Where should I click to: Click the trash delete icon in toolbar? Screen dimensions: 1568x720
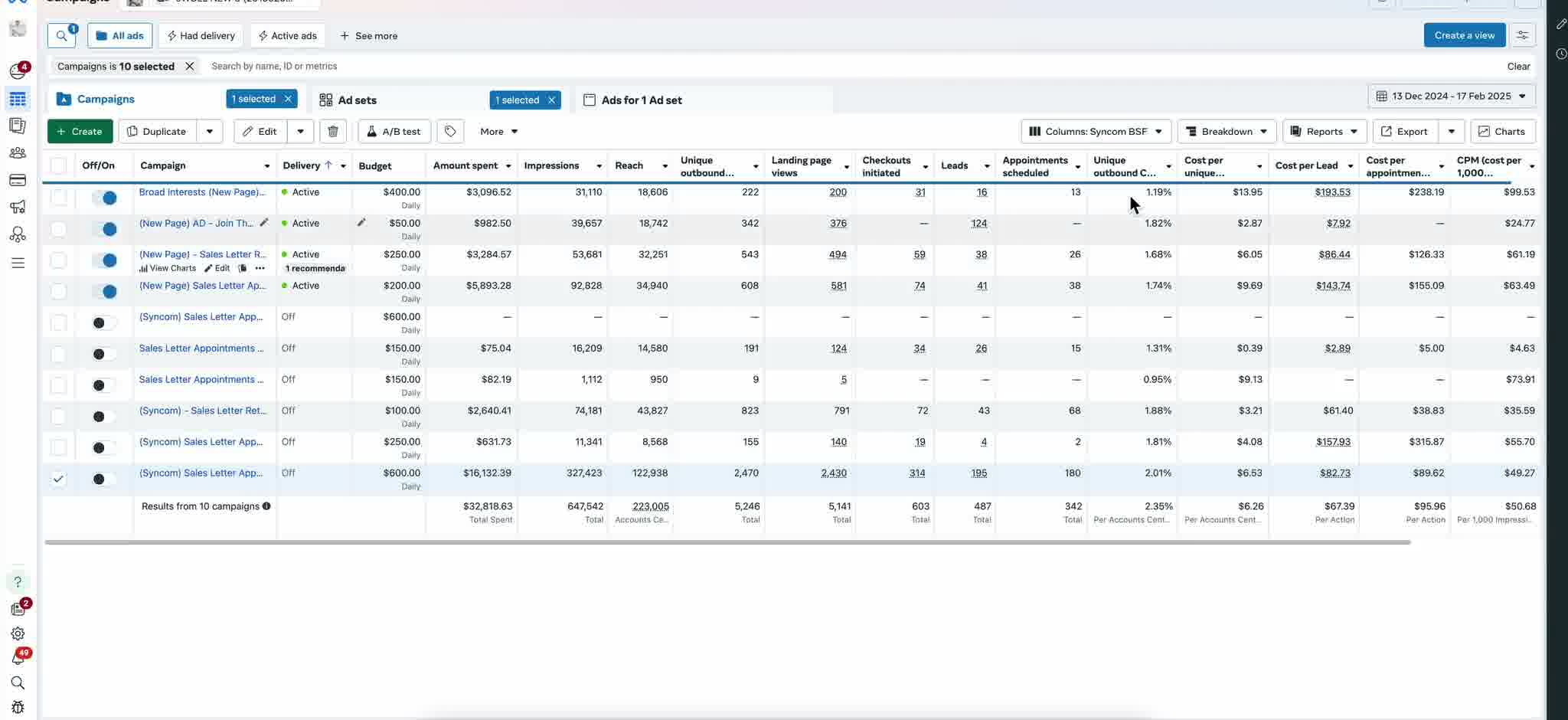pyautogui.click(x=333, y=132)
